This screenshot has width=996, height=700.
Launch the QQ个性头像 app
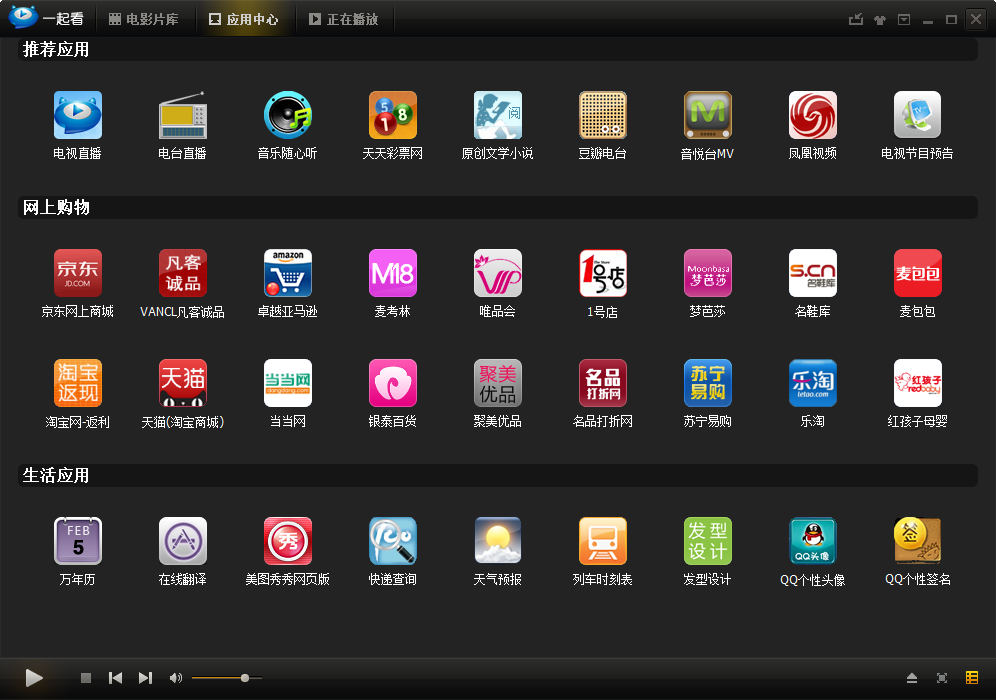[x=812, y=541]
